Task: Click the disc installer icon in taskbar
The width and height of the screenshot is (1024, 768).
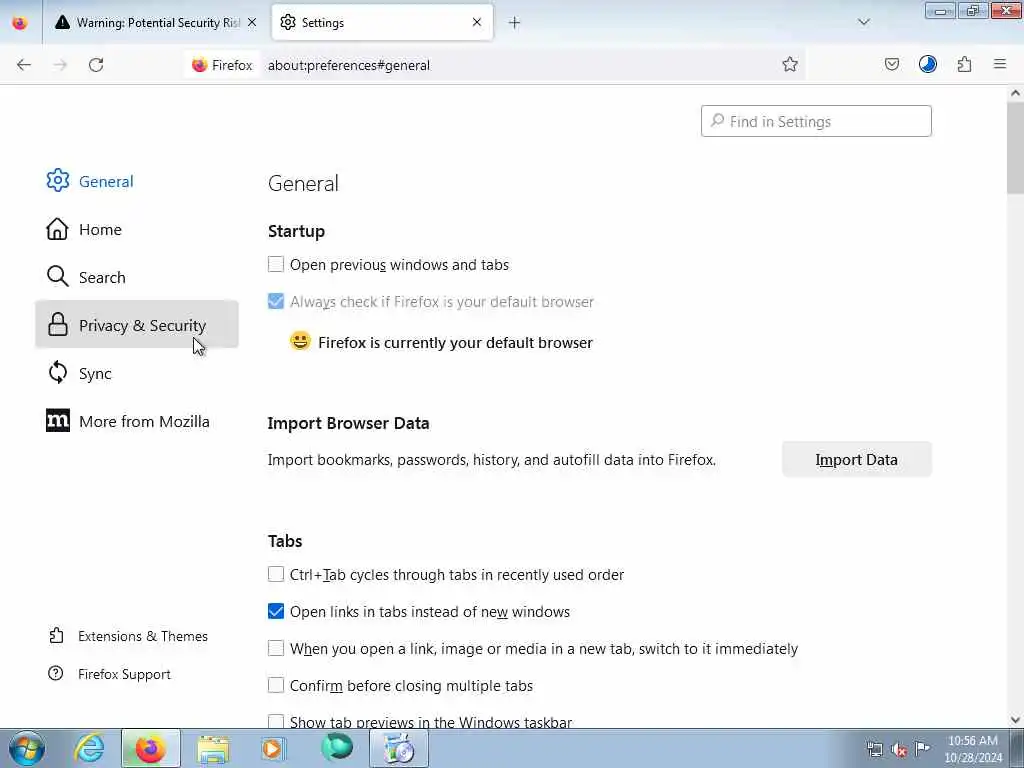Action: click(399, 748)
